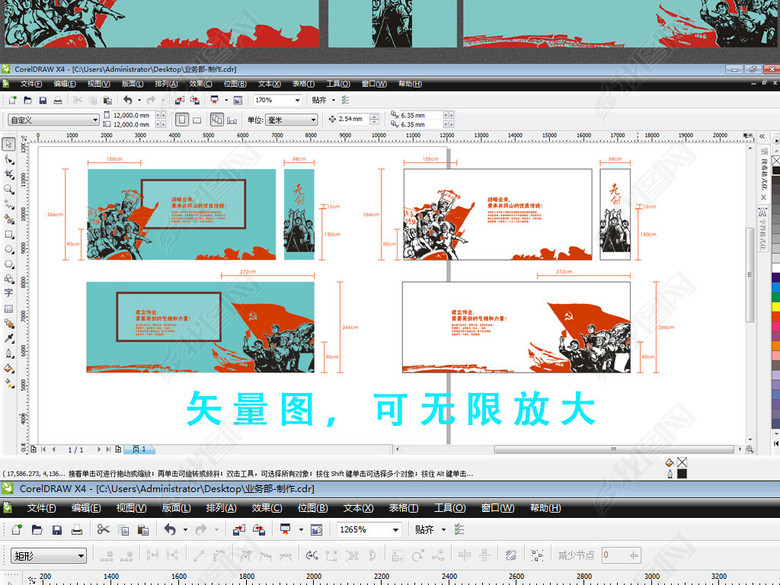Image resolution: width=780 pixels, height=585 pixels.
Task: Toggle apply layout to all pages button
Action: click(x=215, y=119)
